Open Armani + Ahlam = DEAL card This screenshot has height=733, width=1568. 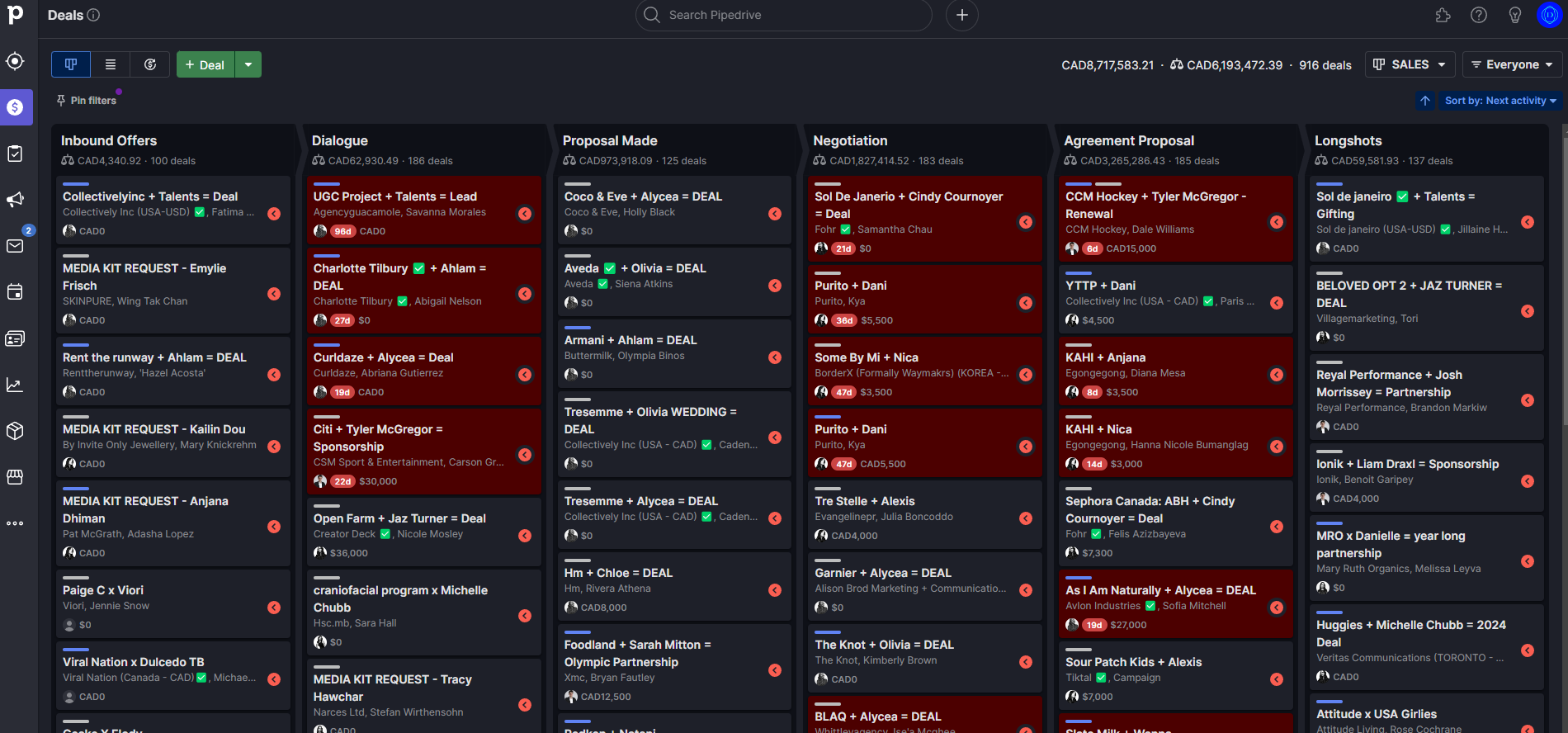(674, 353)
